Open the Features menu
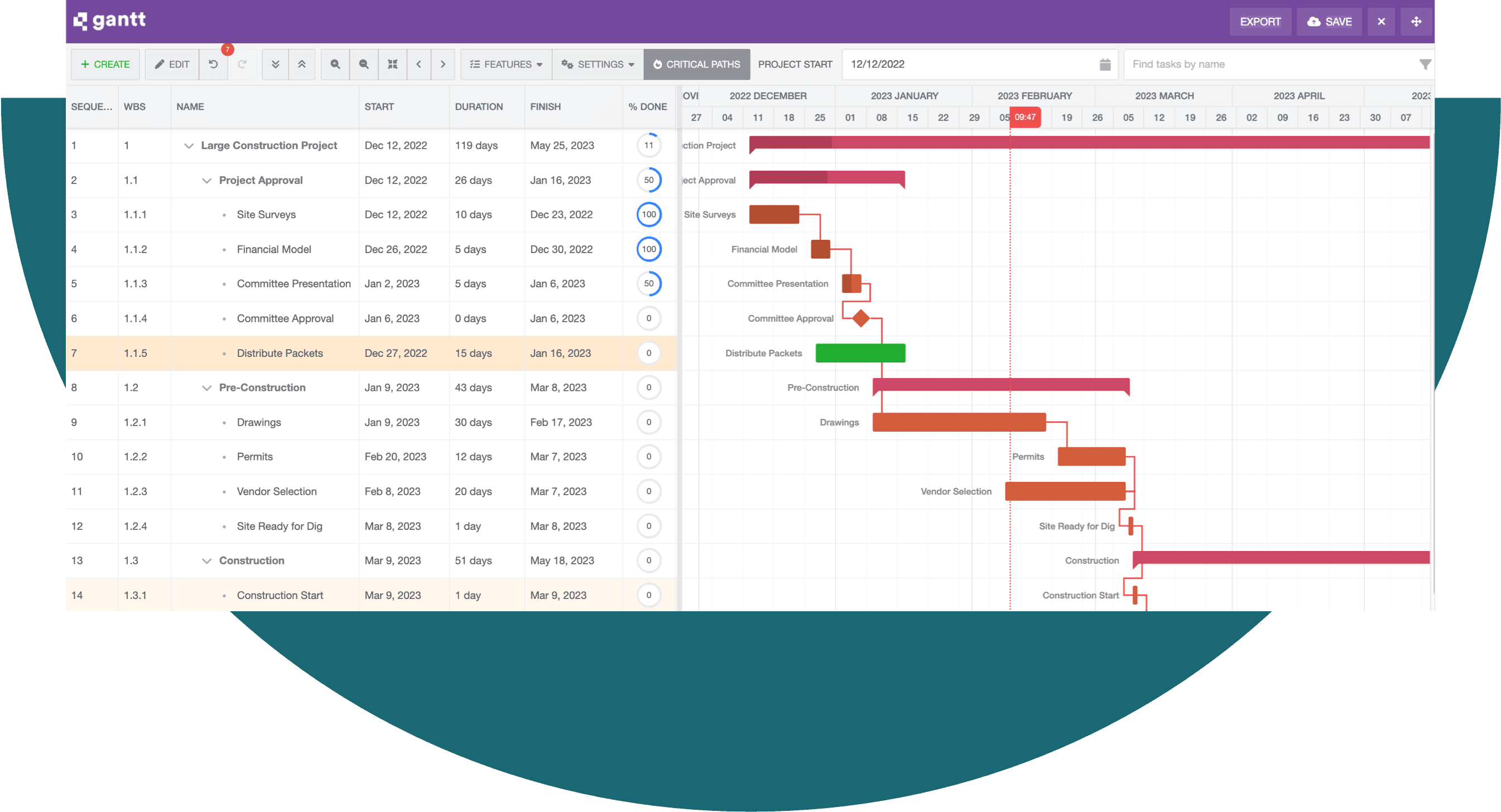The height and width of the screenshot is (812, 1501). click(504, 64)
